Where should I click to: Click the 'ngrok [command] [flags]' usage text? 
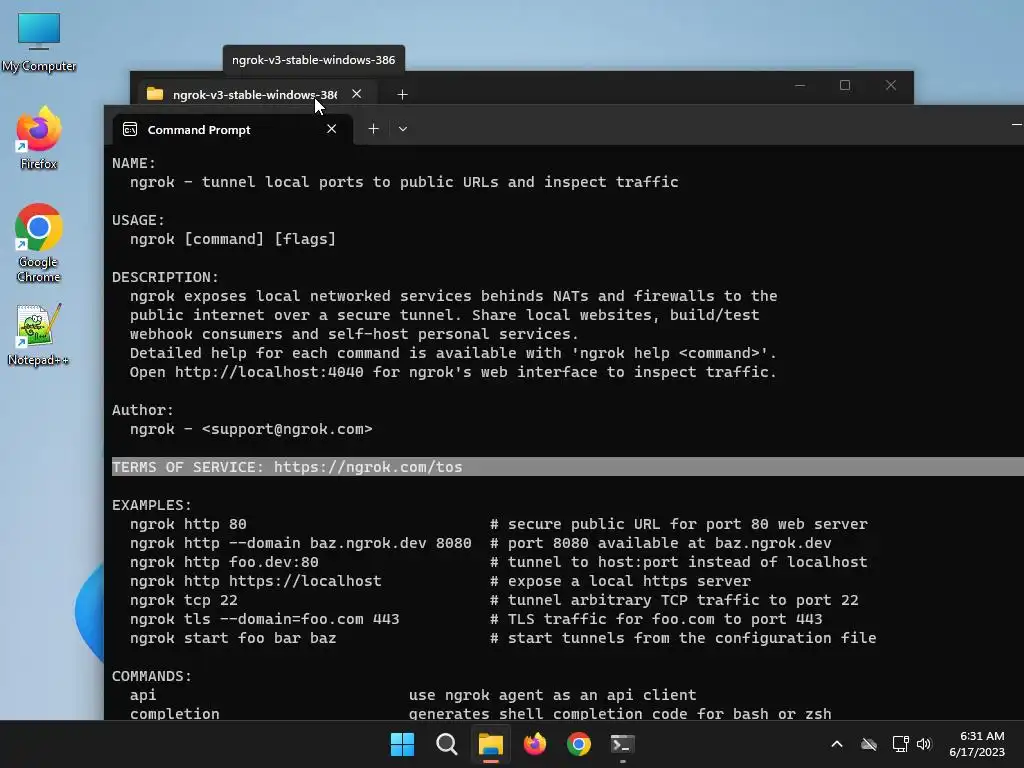click(233, 239)
